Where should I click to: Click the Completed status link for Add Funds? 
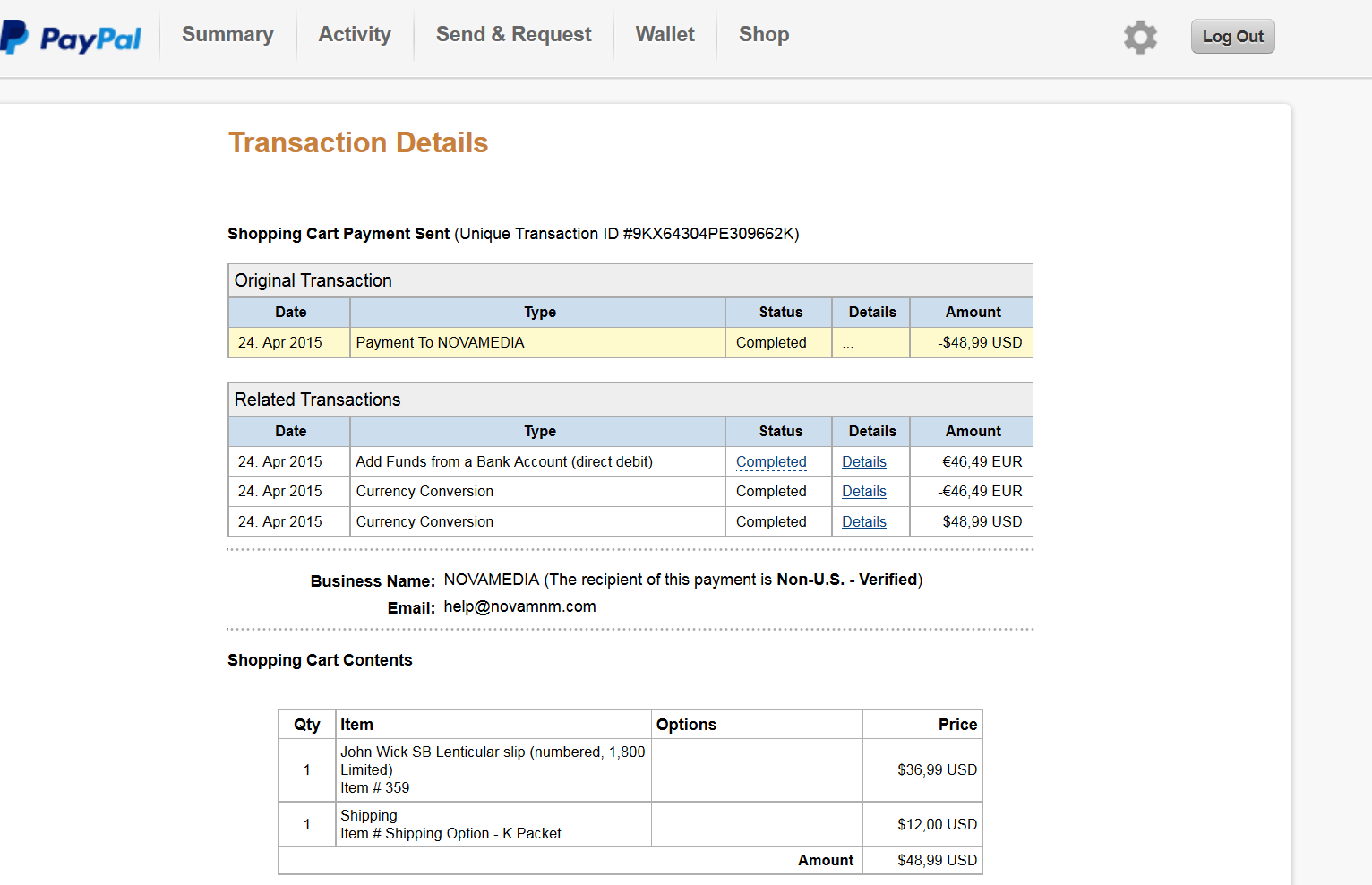(771, 461)
